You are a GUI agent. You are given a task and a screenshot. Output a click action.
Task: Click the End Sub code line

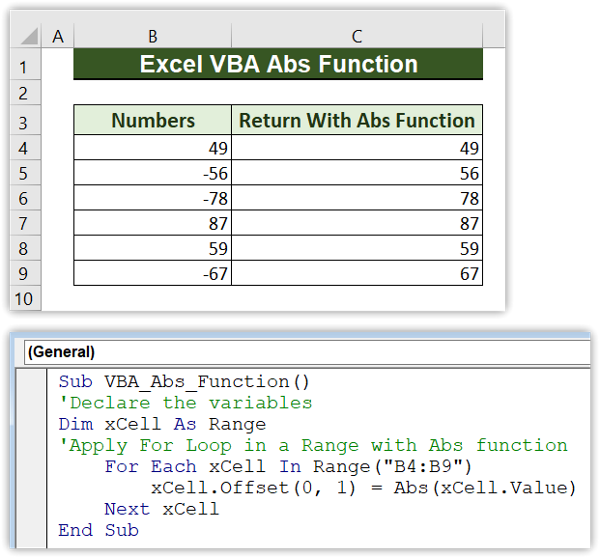click(98, 530)
